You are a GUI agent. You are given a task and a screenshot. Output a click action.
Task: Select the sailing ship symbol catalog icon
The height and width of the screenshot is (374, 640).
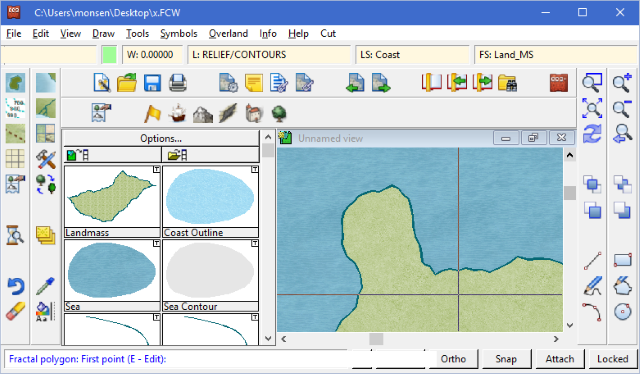[x=178, y=113]
